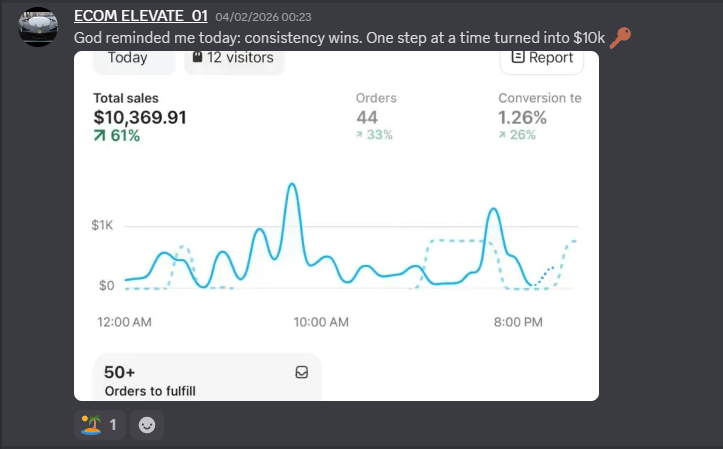The image size is (723, 449).
Task: Select the Conversion rate metric 1.26%
Action: (522, 117)
